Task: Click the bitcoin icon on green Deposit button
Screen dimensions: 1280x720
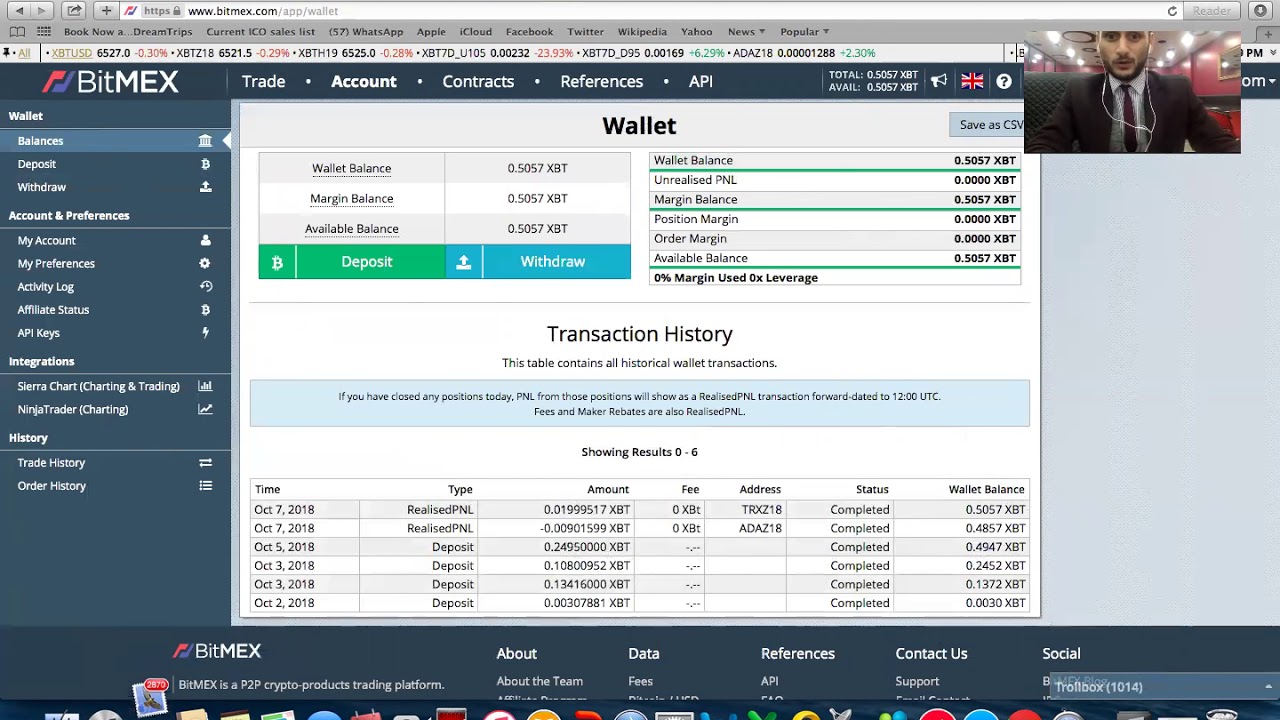Action: click(277, 262)
